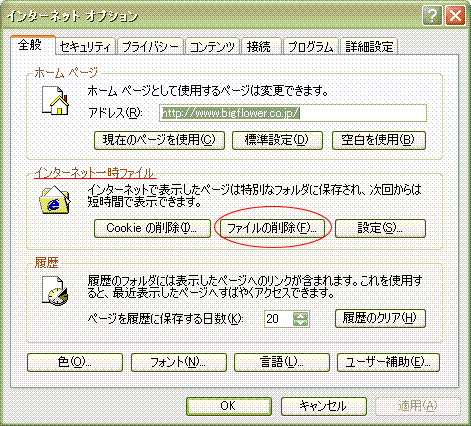Open the 色 colors dialog button

(75, 362)
